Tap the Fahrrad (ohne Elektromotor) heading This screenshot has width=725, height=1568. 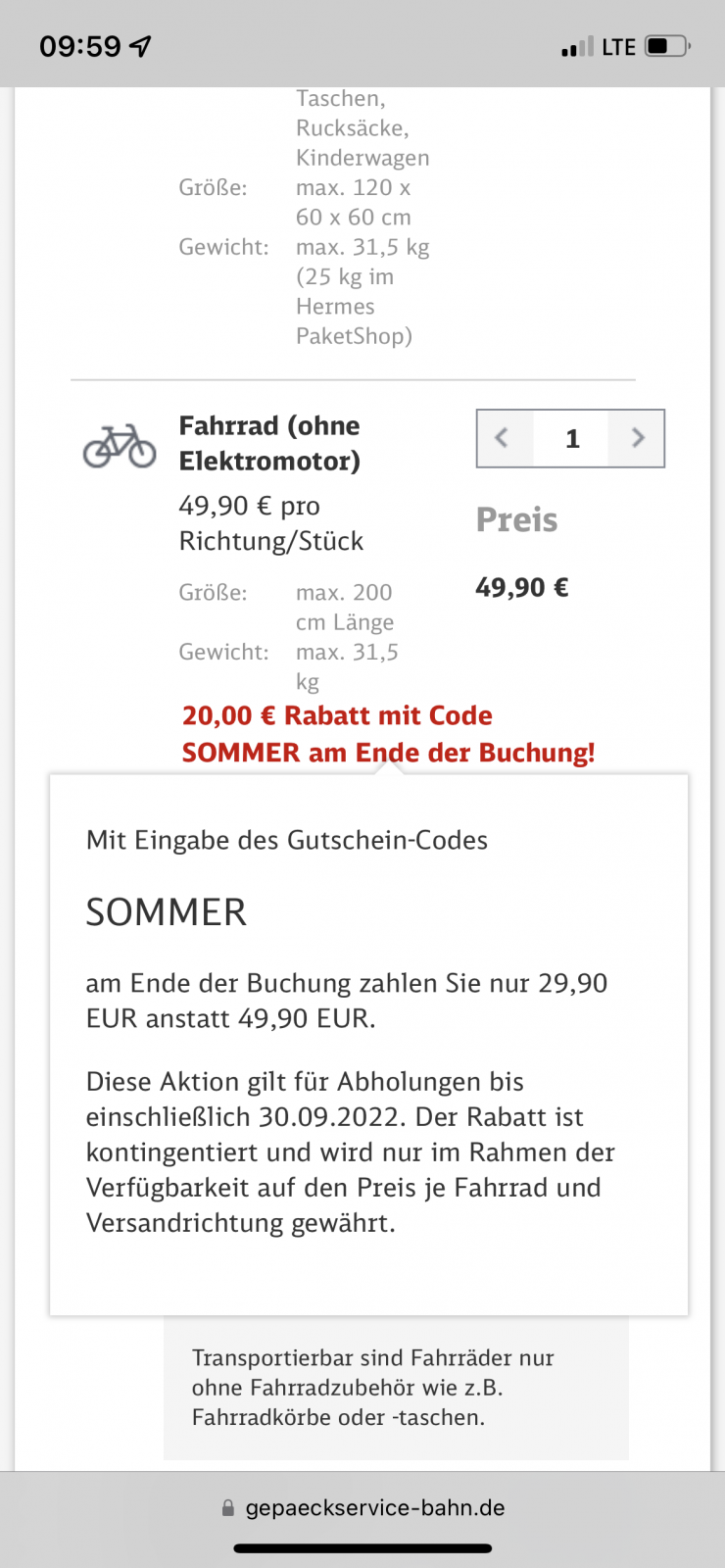click(x=269, y=443)
